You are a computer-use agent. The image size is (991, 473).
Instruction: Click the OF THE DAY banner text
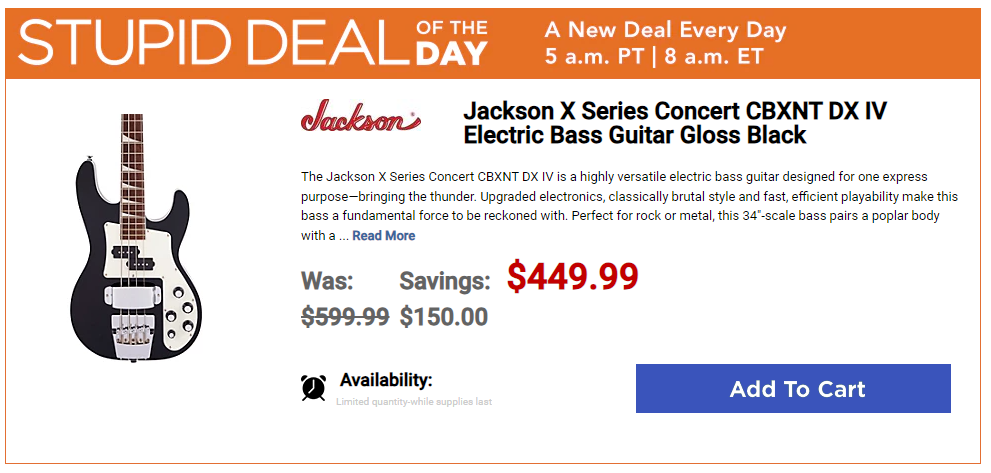pyautogui.click(x=451, y=42)
